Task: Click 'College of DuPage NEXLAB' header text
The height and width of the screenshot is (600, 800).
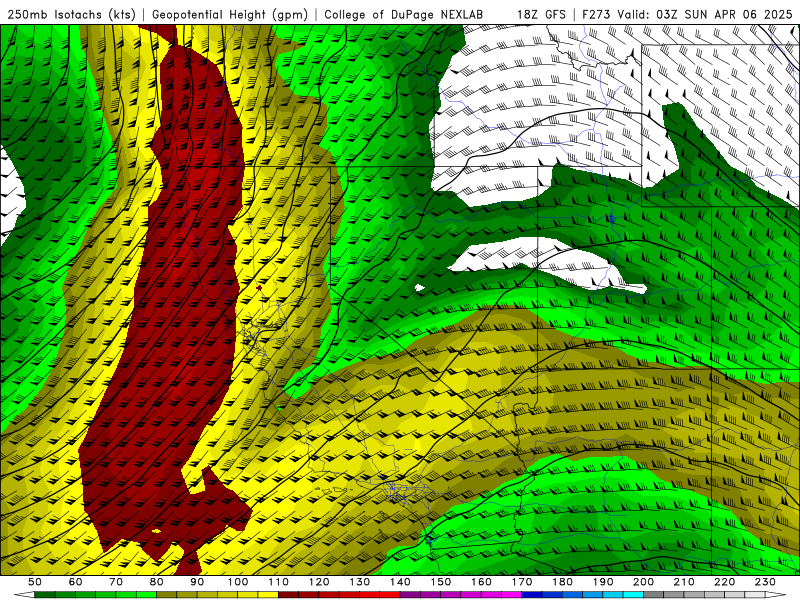Action: click(403, 14)
